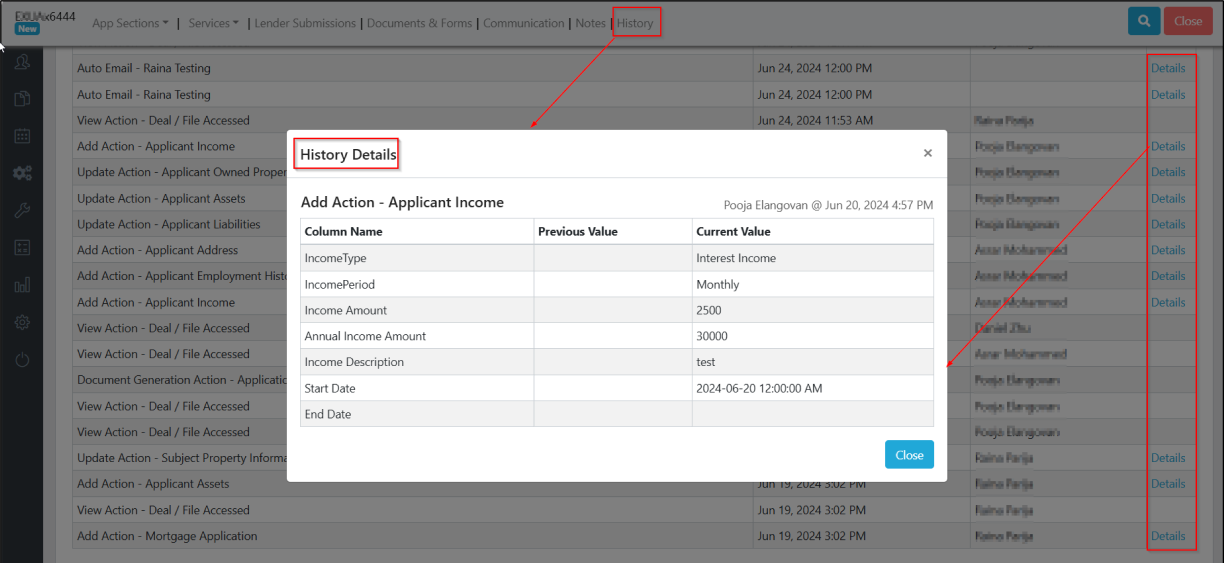This screenshot has height=563, width=1224.
Task: Open the Notes menu item
Action: coord(591,23)
